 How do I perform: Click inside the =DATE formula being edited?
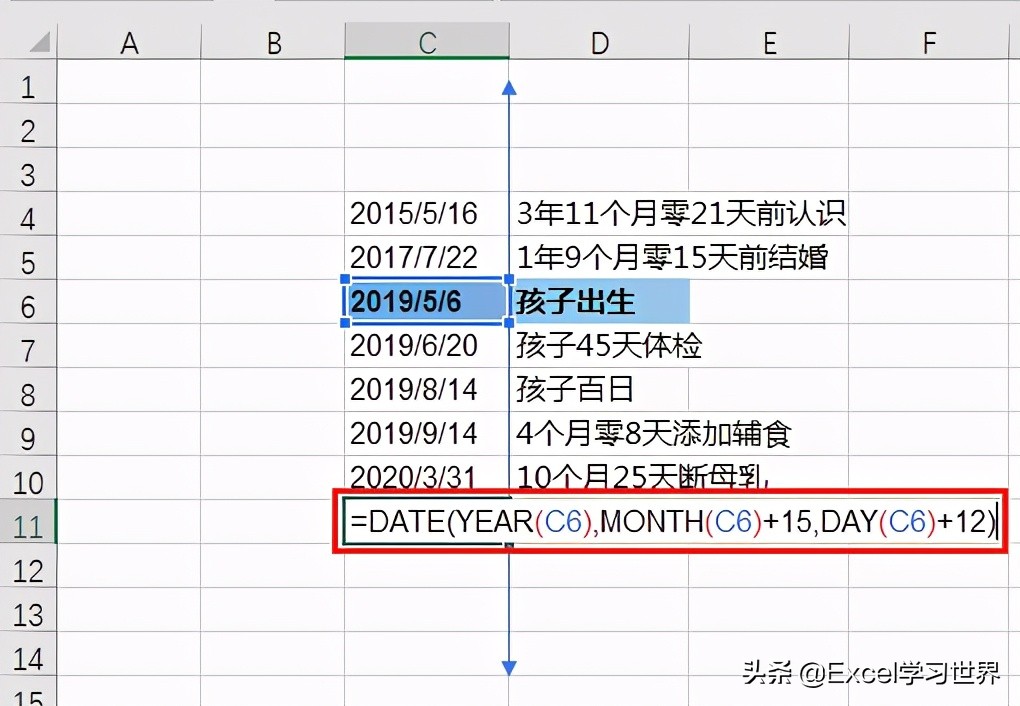point(672,522)
